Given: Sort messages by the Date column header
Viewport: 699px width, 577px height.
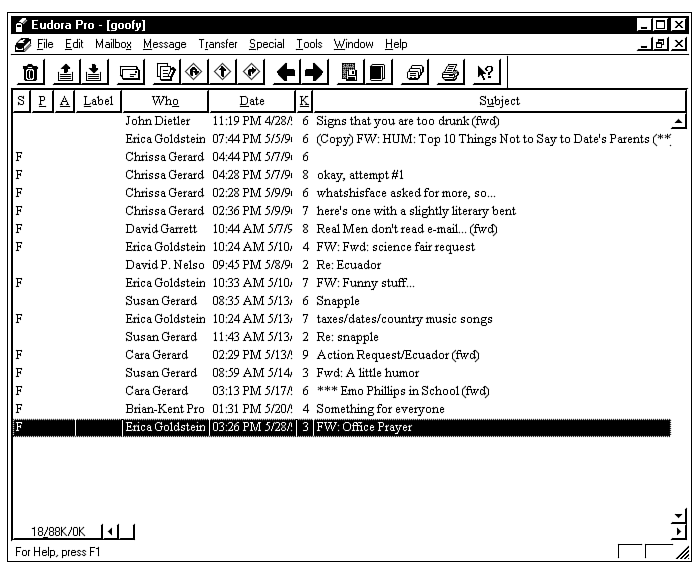Looking at the screenshot, I should [x=252, y=101].
